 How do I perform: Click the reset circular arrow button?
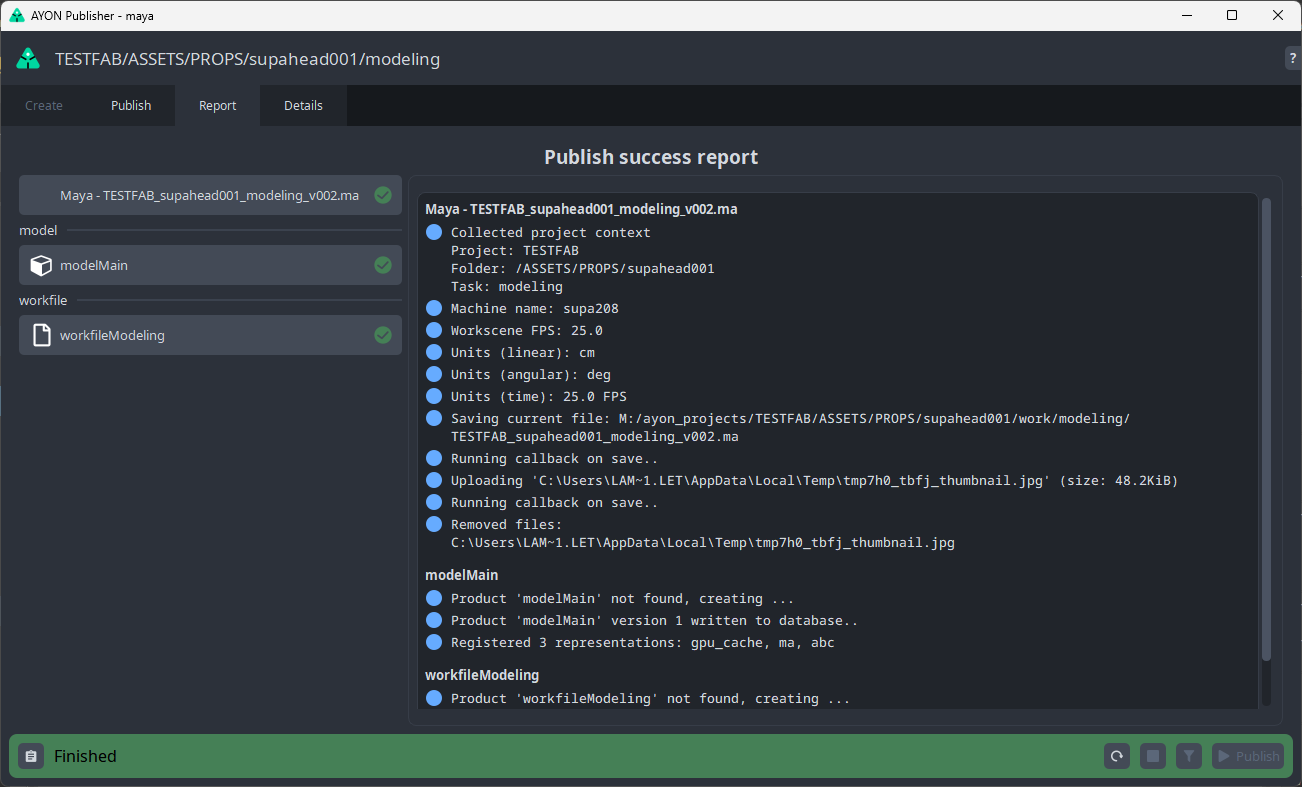coord(1117,756)
